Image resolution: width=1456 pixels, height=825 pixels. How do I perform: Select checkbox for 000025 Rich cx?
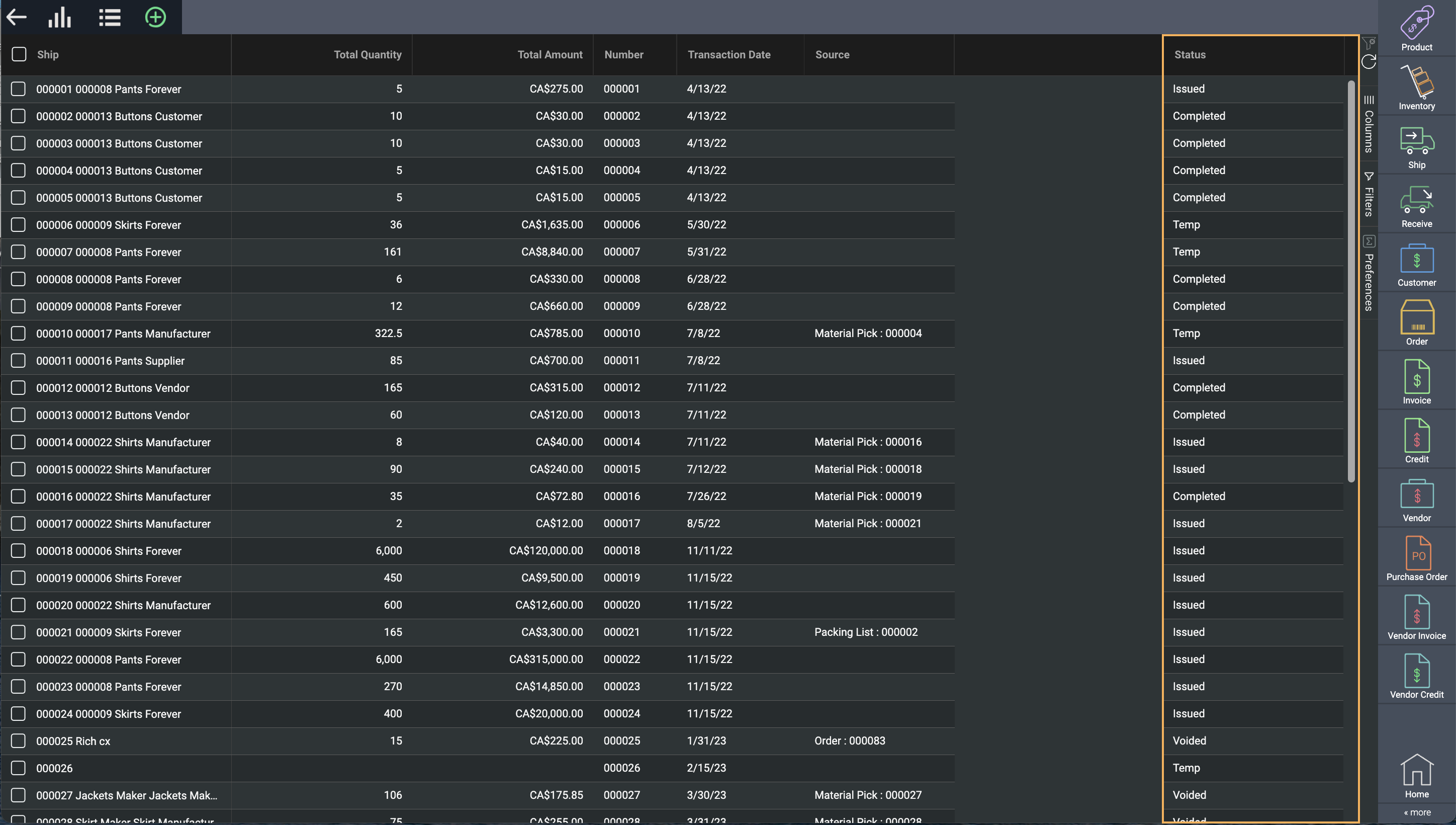19,740
